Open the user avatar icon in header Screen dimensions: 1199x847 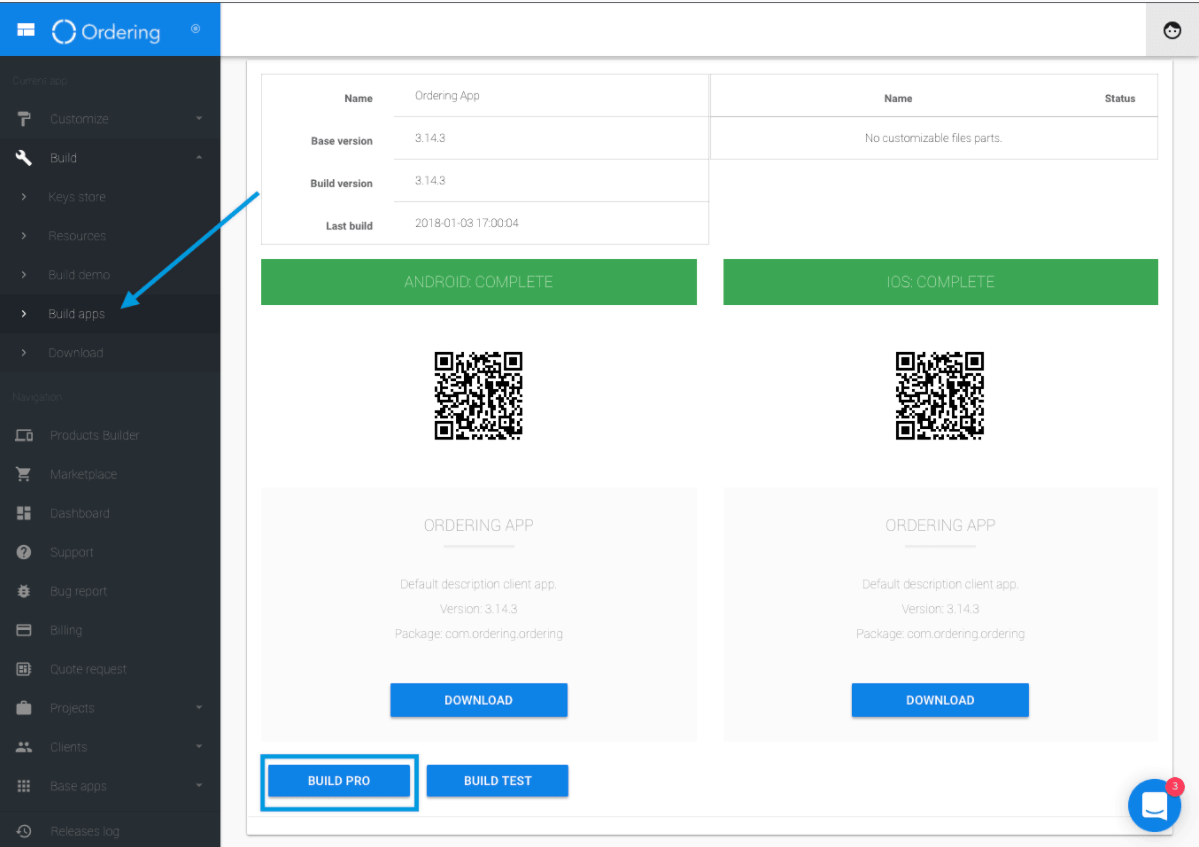pyautogui.click(x=1171, y=31)
